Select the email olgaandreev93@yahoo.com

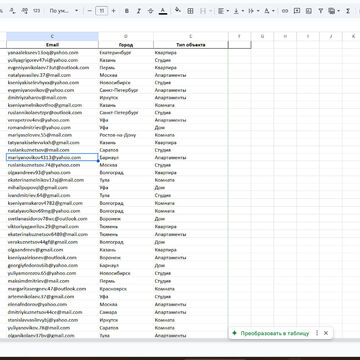52,173
